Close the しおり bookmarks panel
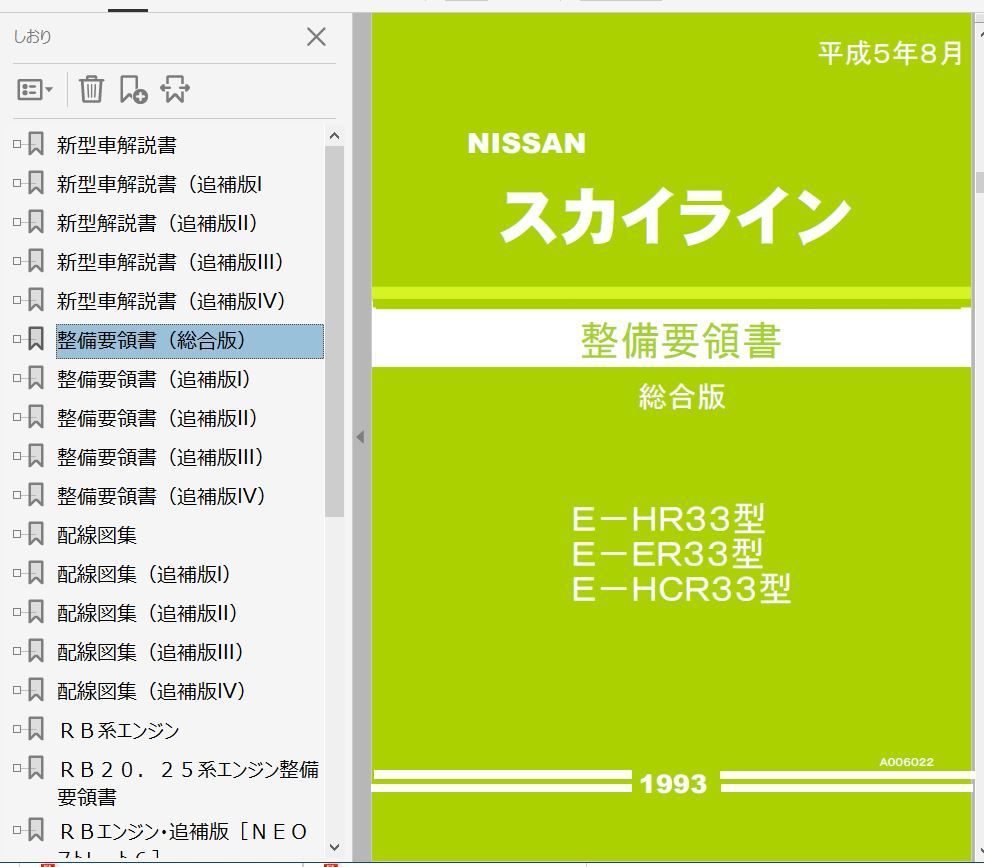This screenshot has width=984, height=867. pos(316,36)
